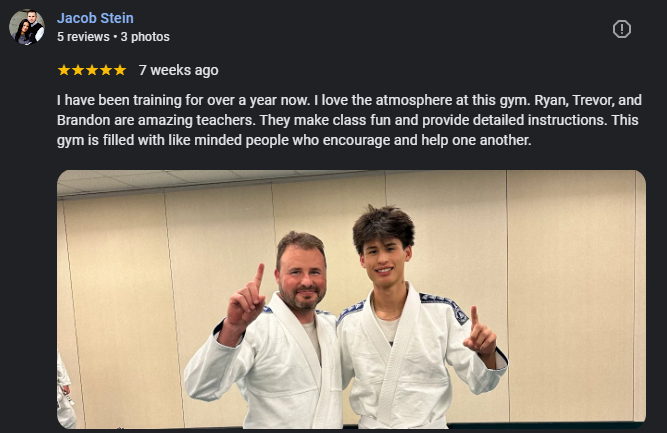This screenshot has width=667, height=433.
Task: Open the reviewer's "3 photos" count
Action: (x=145, y=37)
